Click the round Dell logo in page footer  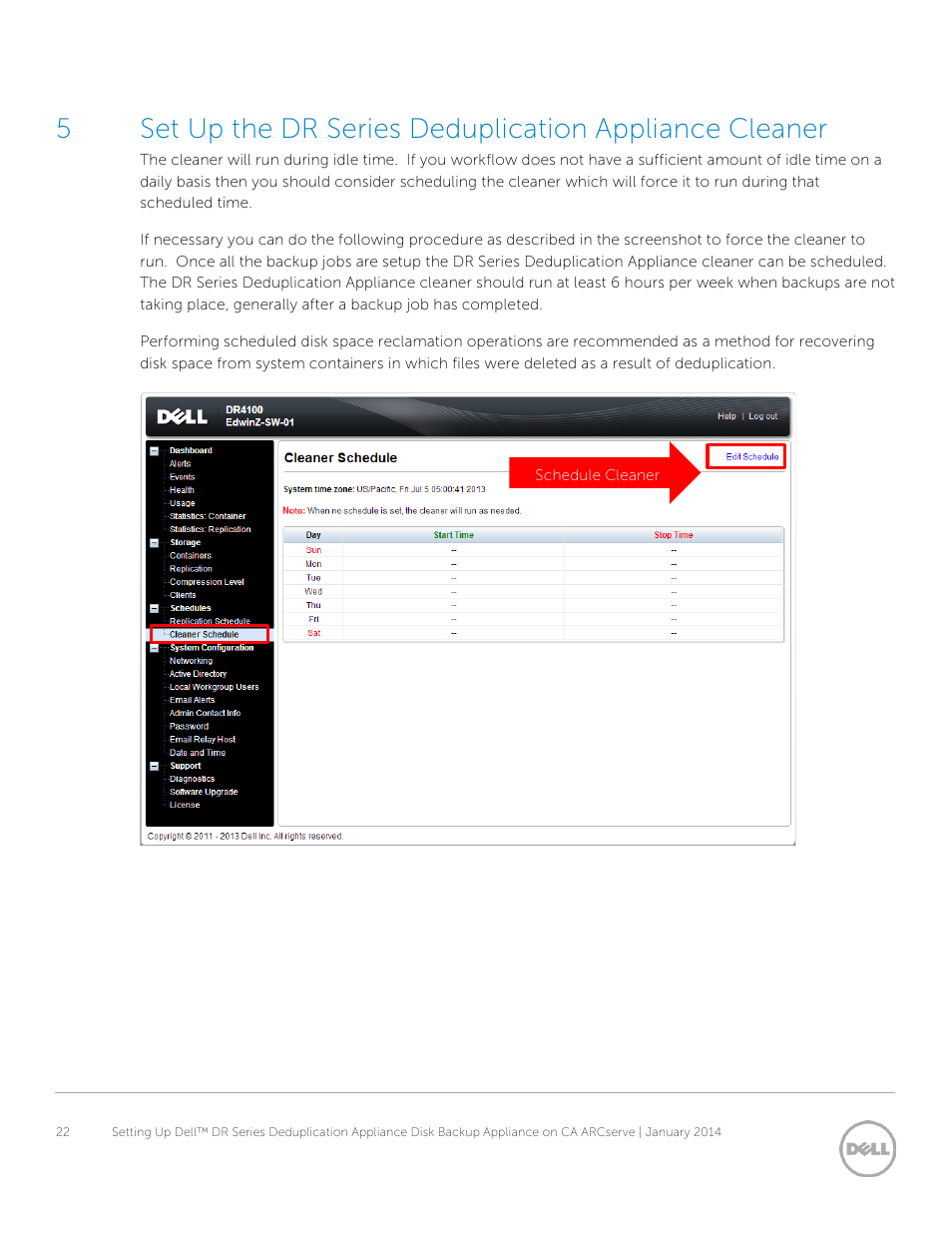click(867, 1149)
